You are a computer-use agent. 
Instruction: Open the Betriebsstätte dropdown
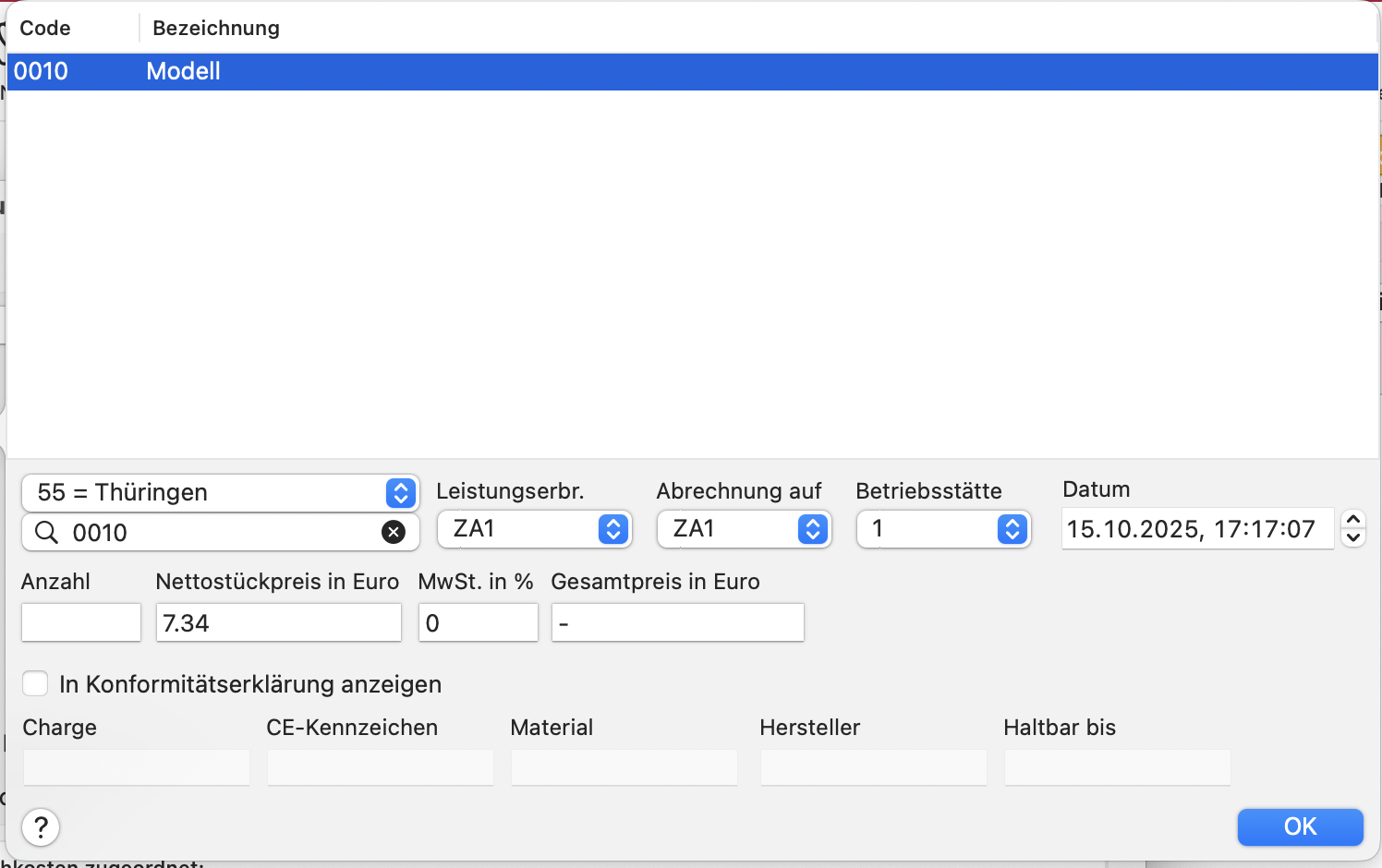(x=943, y=529)
